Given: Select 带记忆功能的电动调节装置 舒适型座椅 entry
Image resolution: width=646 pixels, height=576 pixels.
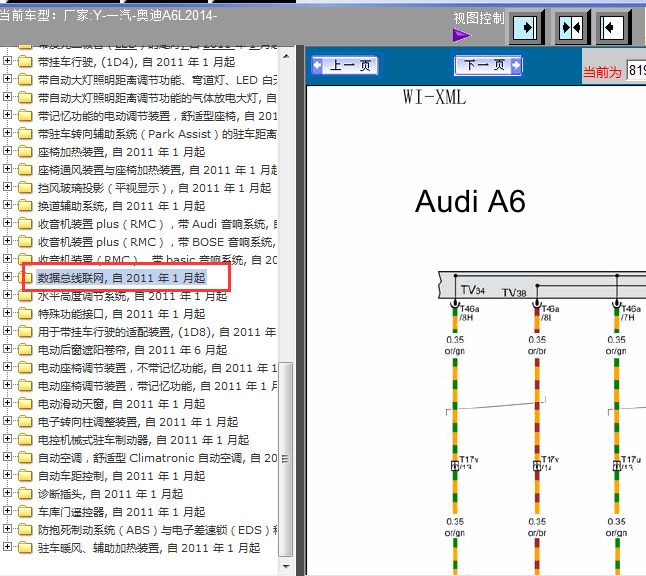Looking at the screenshot, I should coord(157,116).
